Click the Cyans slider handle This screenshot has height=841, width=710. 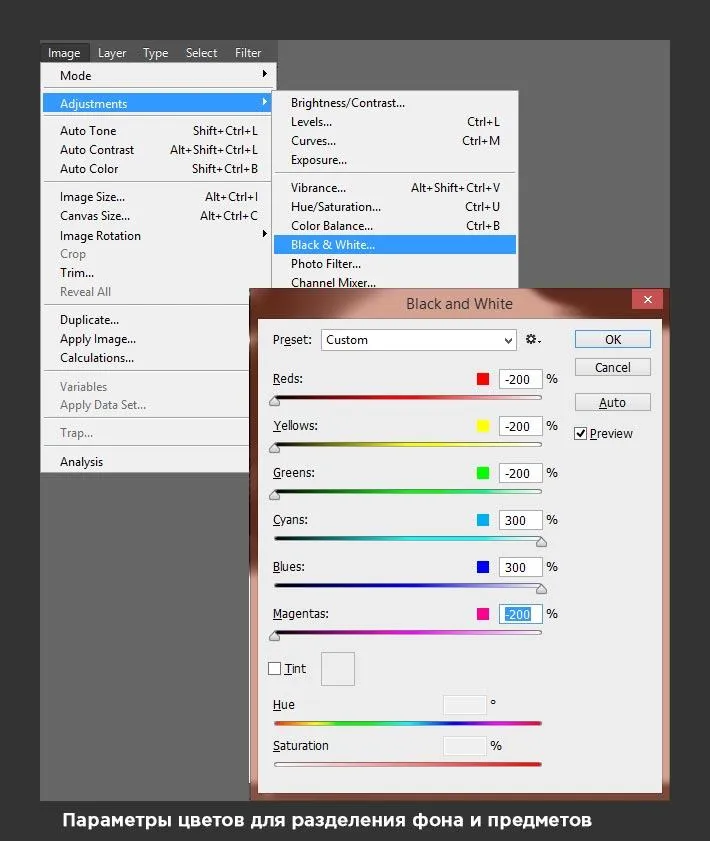tap(542, 542)
